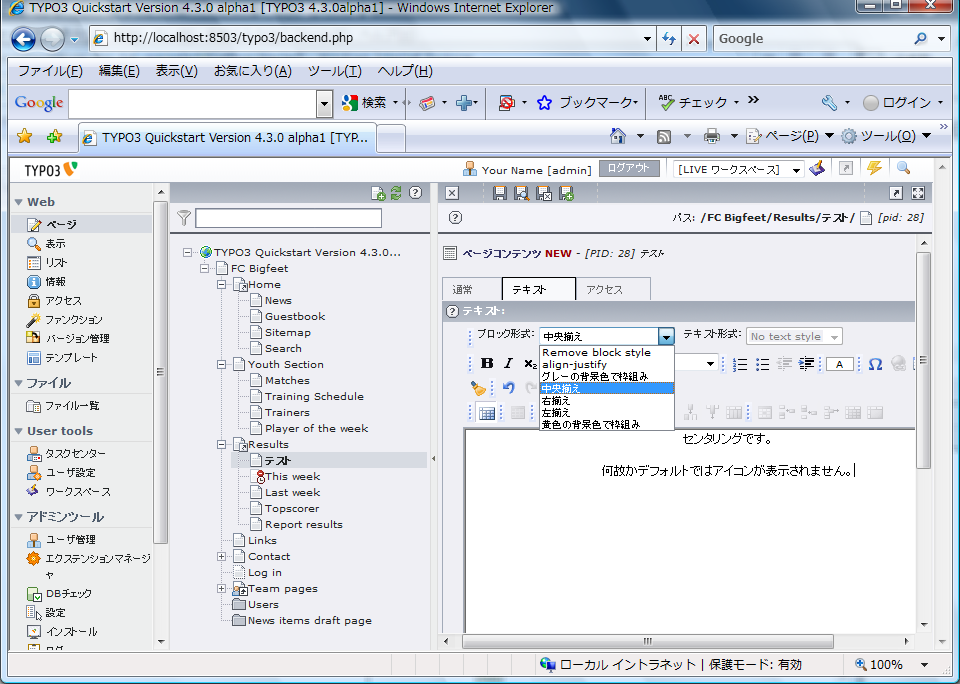Open the お気に入り(A) browser menu
This screenshot has width=960, height=684.
coord(253,71)
